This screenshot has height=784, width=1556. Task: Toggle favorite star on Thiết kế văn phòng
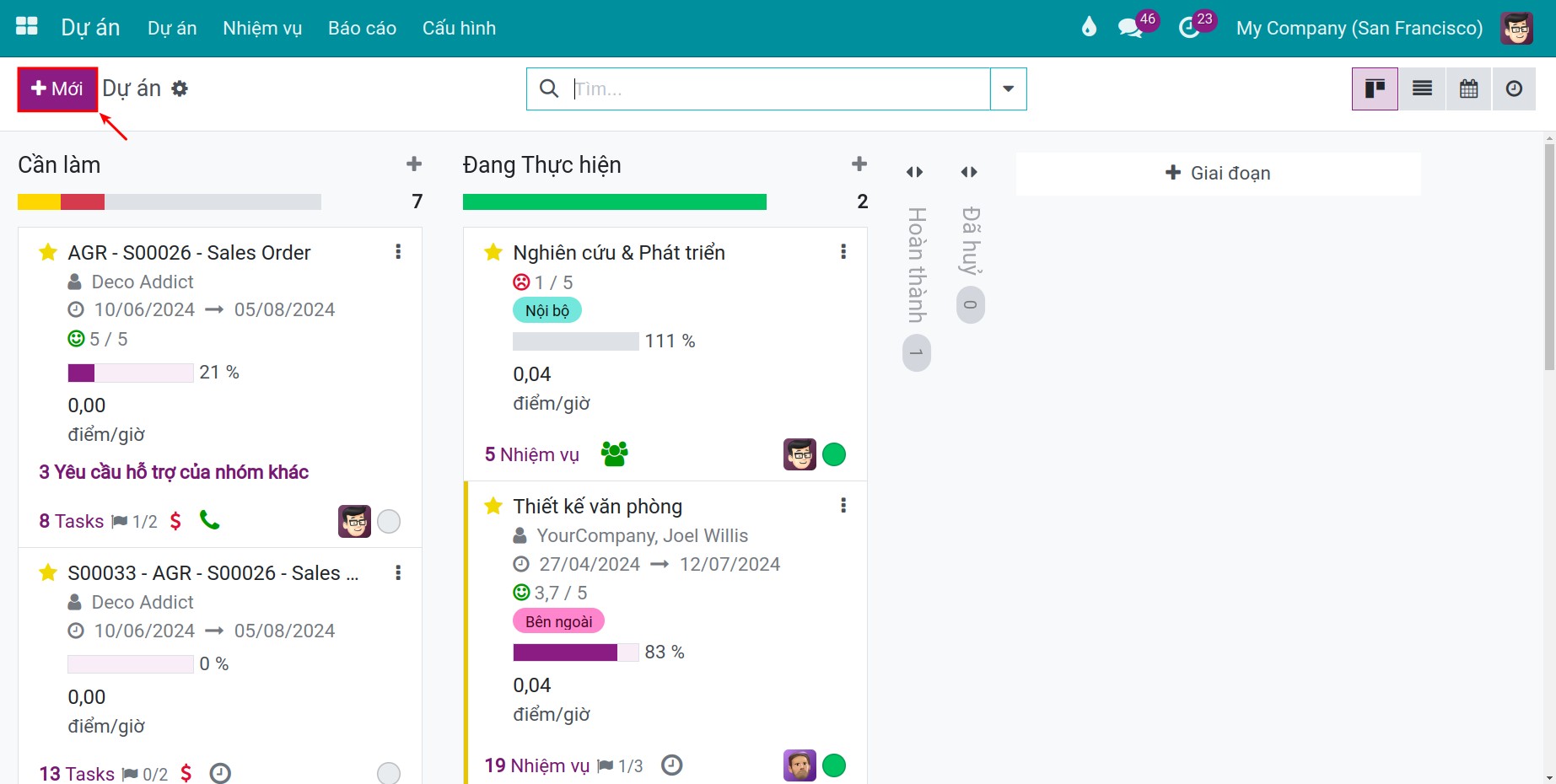point(493,506)
